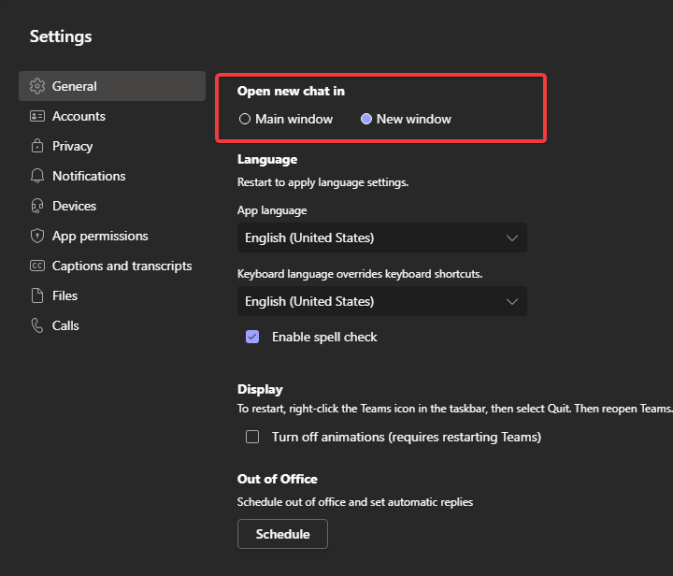Open the Captions and transcripts section
The image size is (673, 576).
point(112,266)
